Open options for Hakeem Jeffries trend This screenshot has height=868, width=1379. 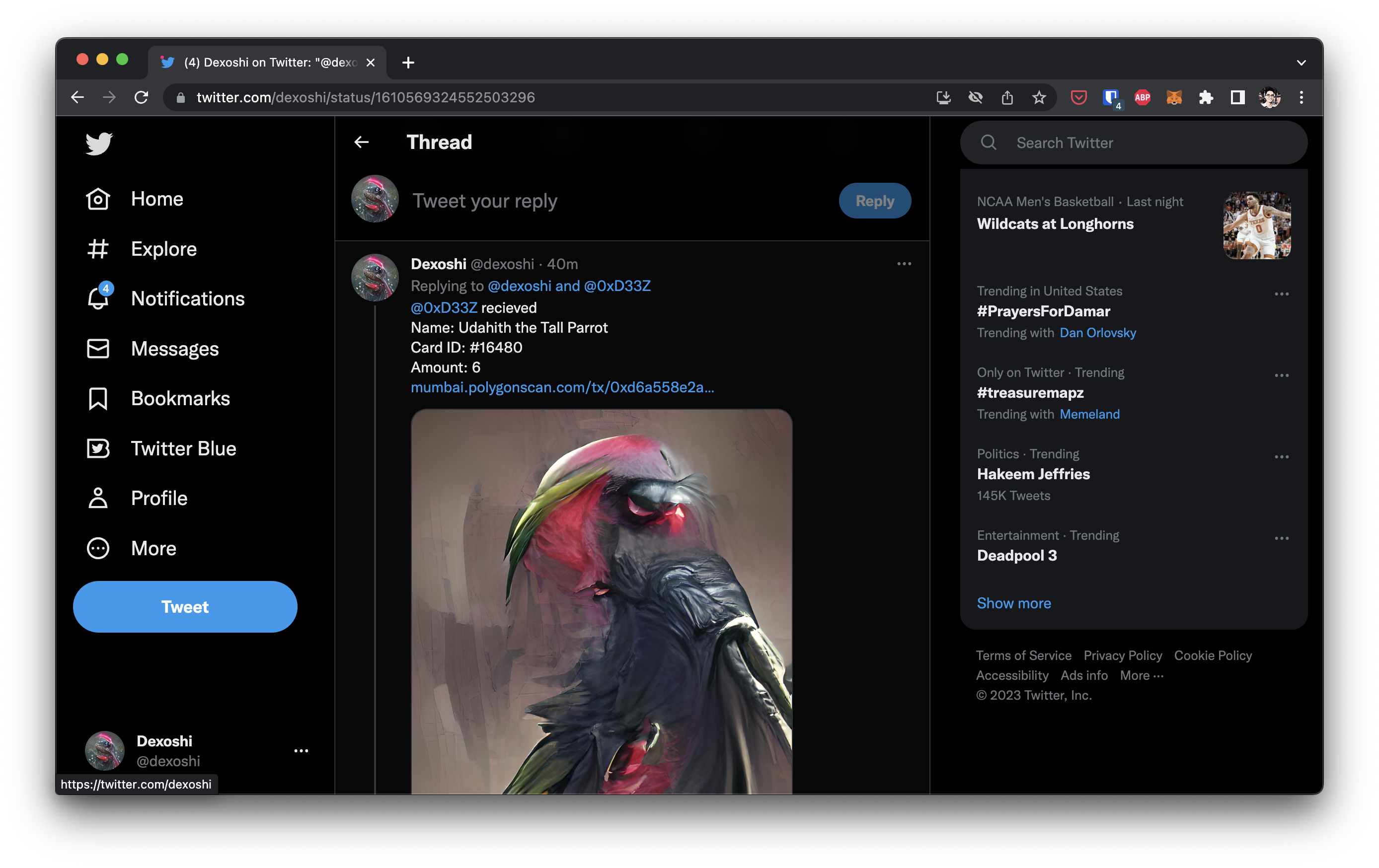(1281, 457)
